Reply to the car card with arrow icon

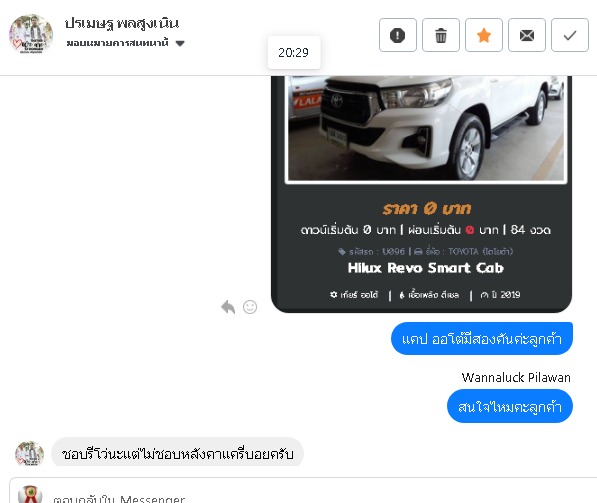point(228,307)
